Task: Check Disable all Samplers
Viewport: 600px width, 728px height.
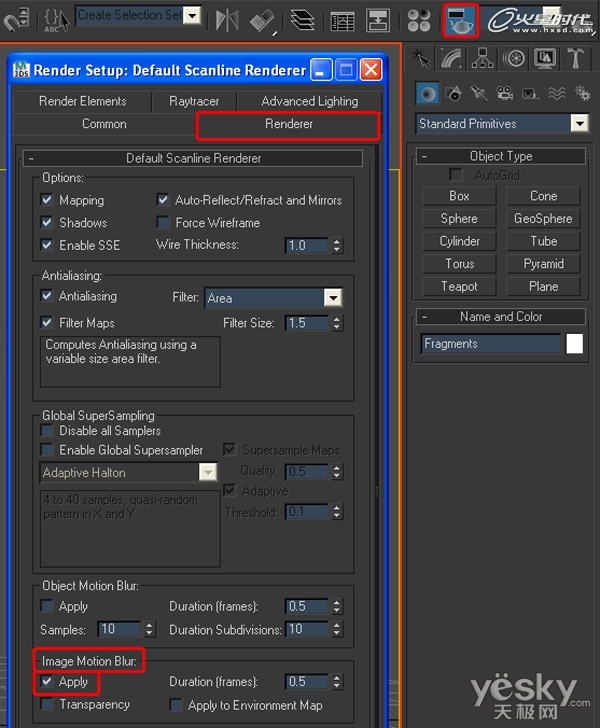Action: click(47, 430)
